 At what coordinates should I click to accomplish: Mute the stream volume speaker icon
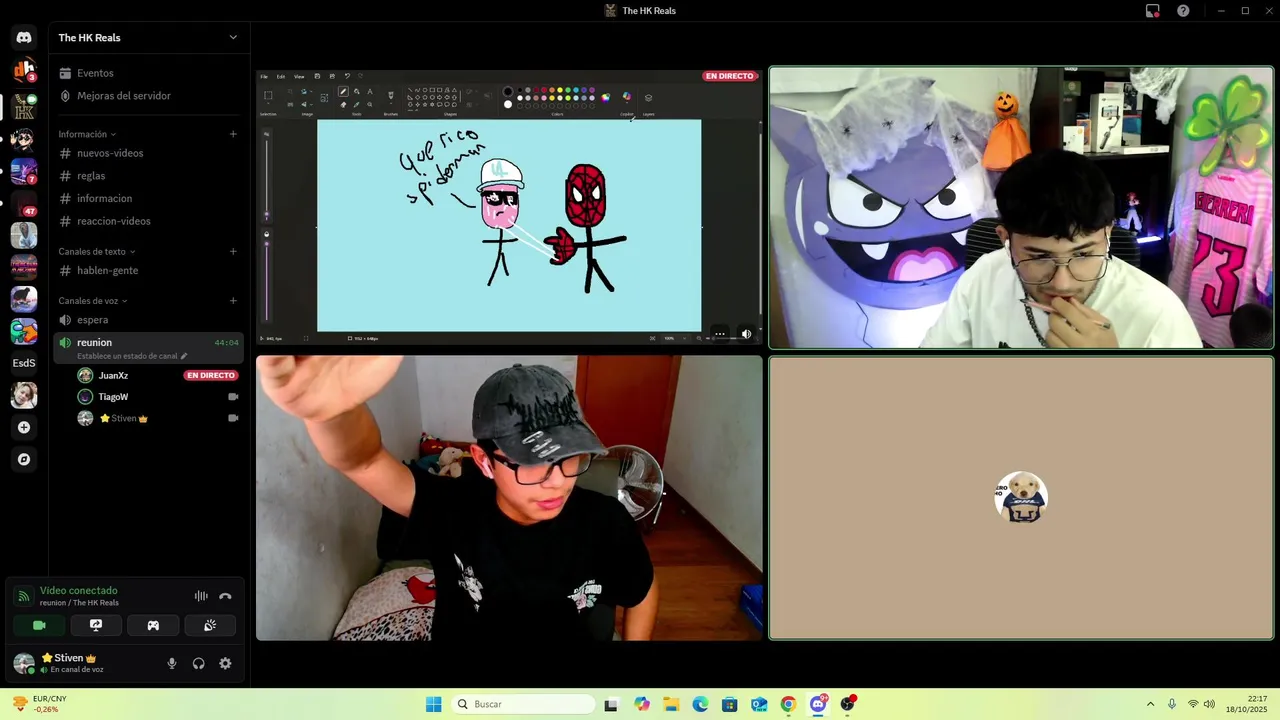(x=746, y=334)
